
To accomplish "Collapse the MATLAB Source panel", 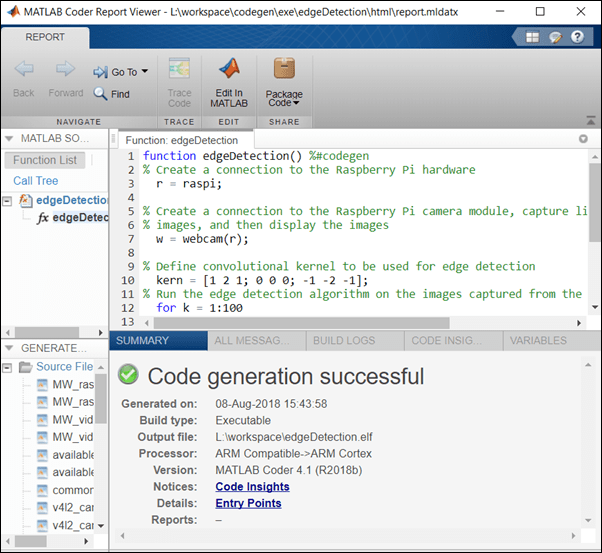I will pos(10,138).
